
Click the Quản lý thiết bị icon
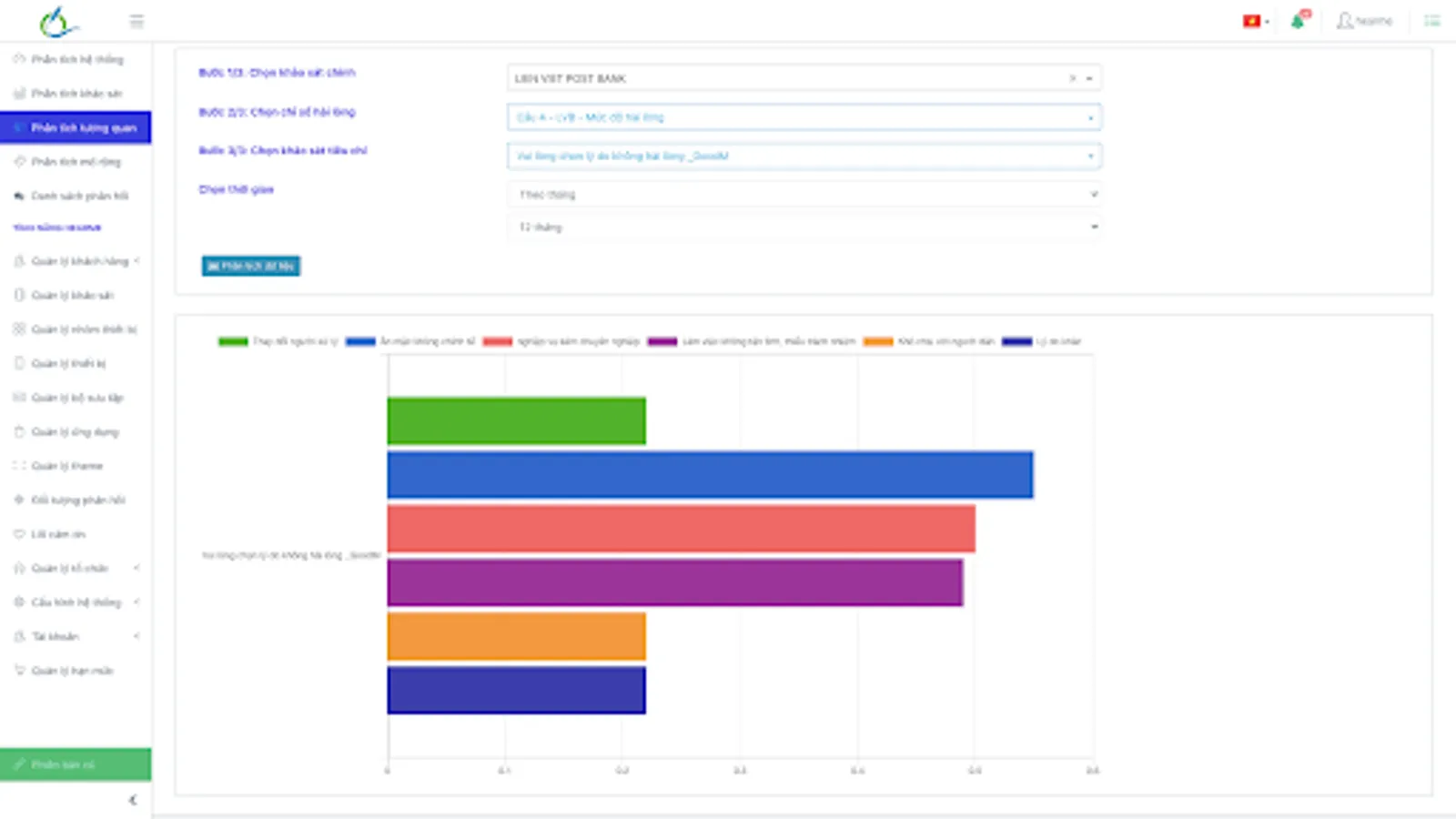(x=19, y=363)
